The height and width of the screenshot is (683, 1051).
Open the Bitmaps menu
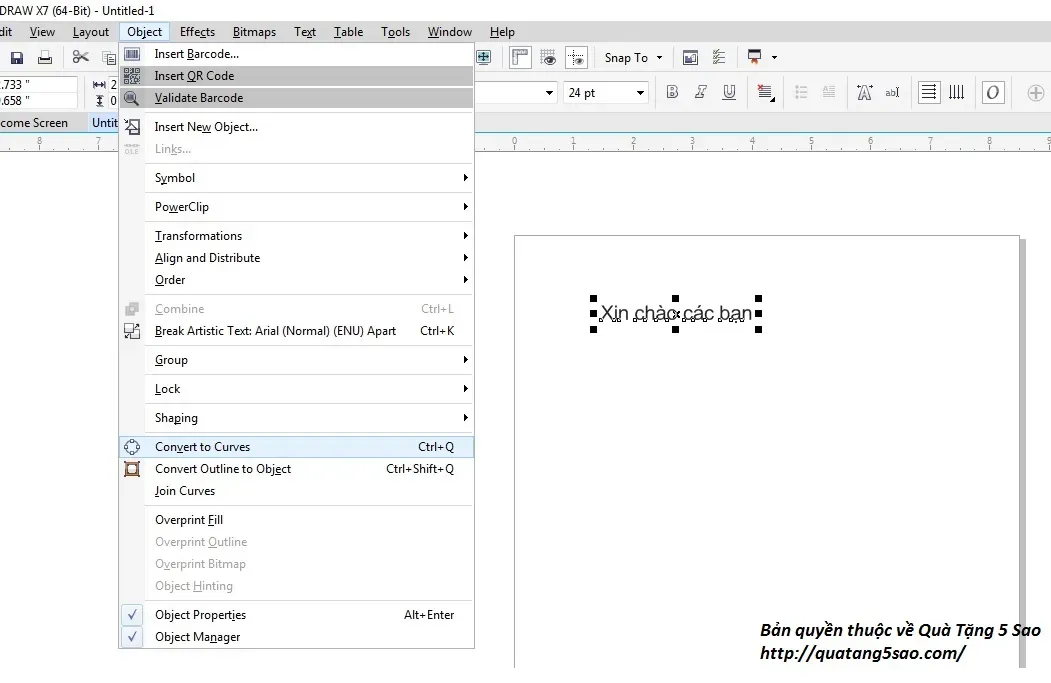click(x=253, y=31)
